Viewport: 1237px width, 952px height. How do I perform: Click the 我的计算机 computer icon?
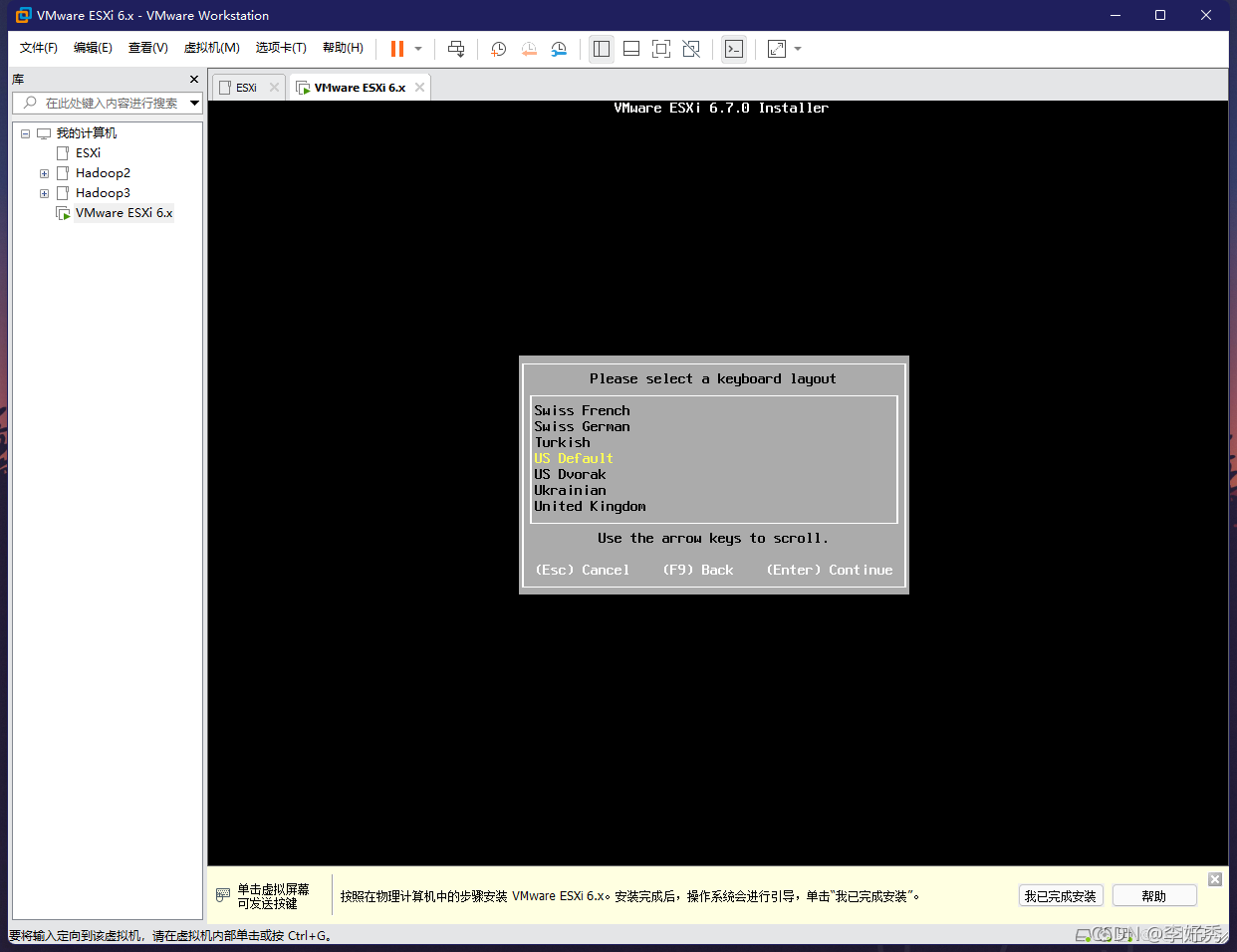(x=44, y=133)
